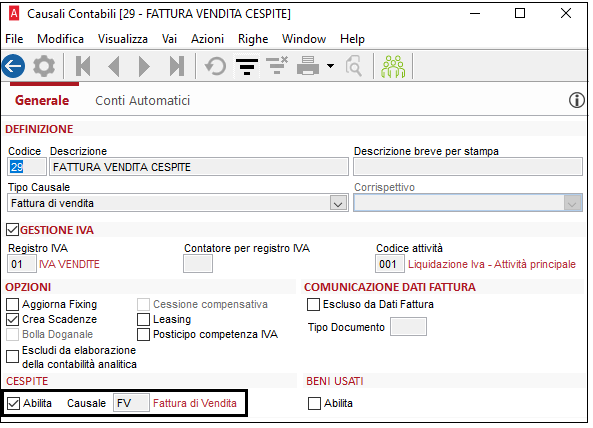Open the Window menu
Screen dimensions: 593x428
304,39
